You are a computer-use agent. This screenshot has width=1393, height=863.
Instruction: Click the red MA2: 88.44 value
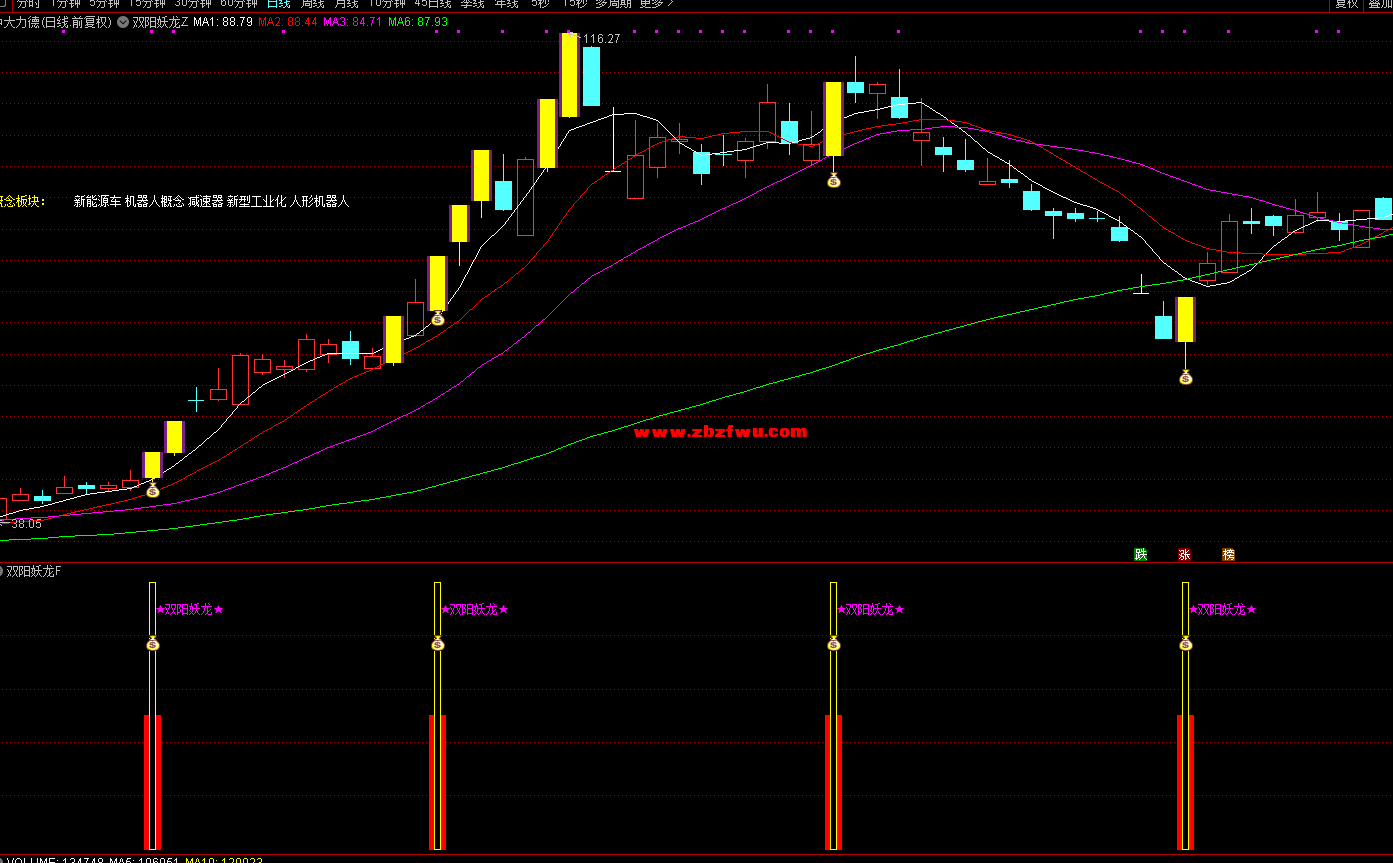[x=288, y=21]
